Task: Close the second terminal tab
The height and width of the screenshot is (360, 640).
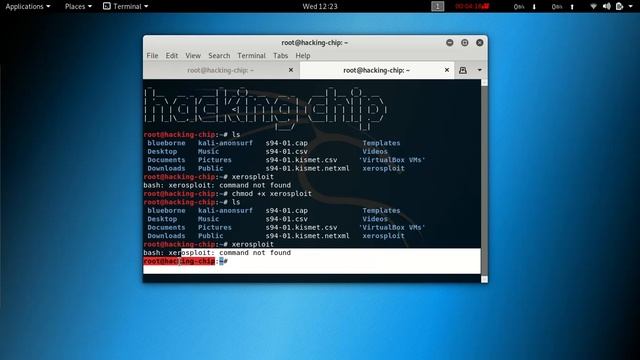Action: [447, 70]
